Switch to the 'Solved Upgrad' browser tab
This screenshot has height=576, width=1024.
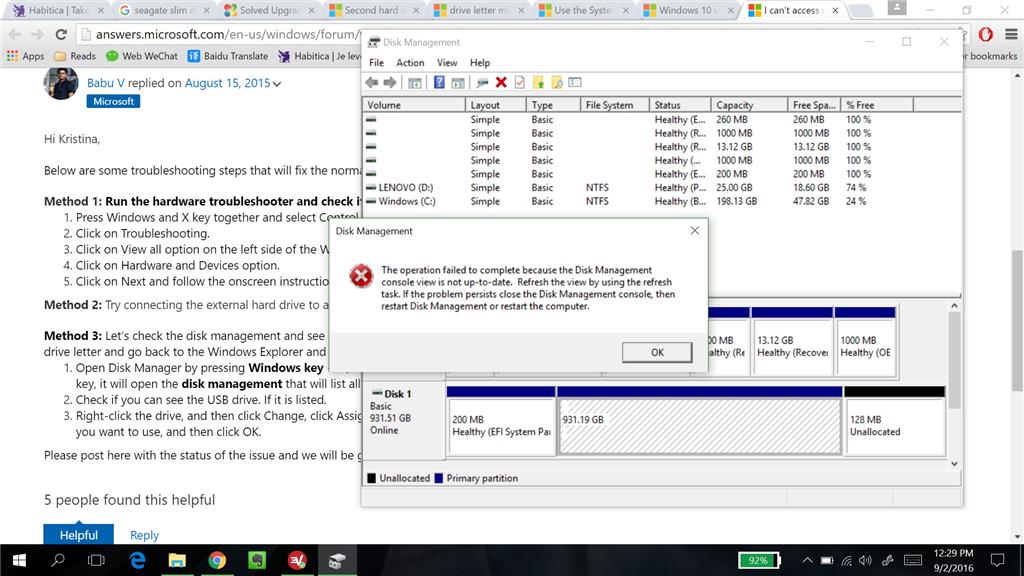pos(267,10)
